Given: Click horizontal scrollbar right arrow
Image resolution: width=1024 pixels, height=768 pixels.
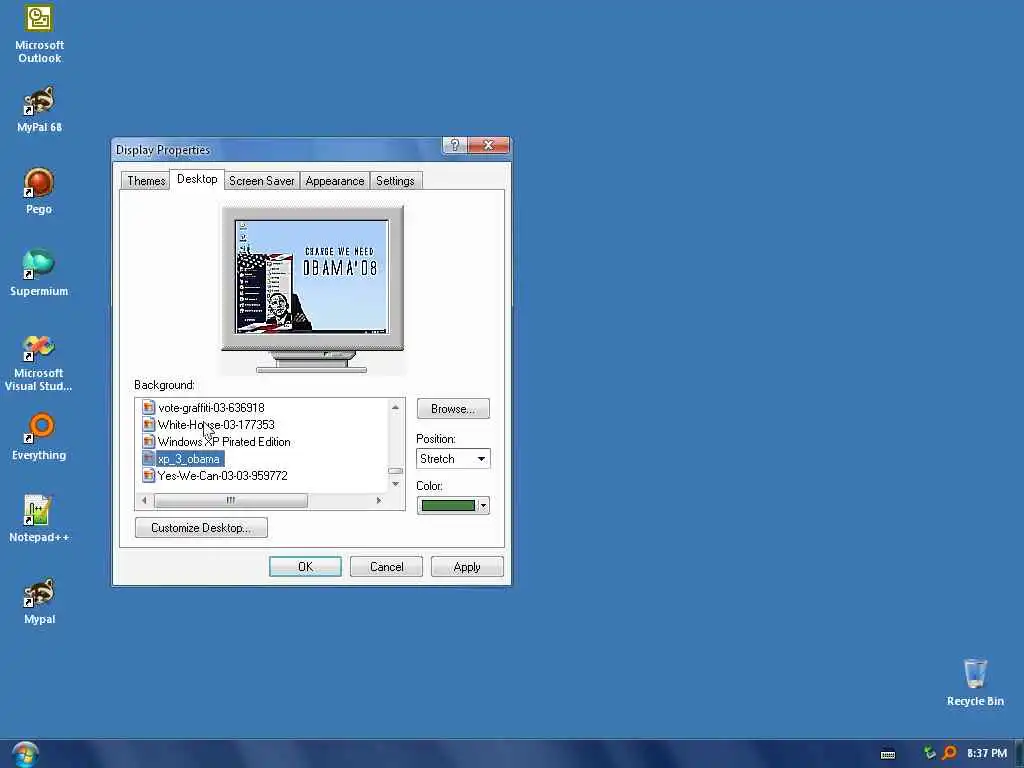Looking at the screenshot, I should click(379, 501).
